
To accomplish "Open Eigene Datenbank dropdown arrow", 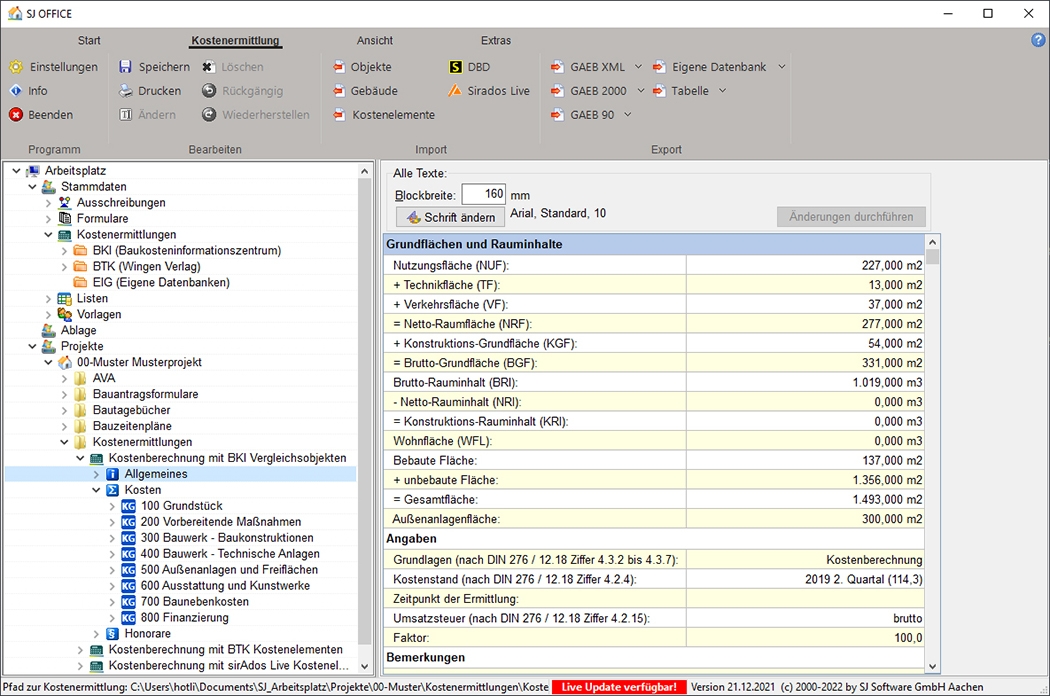I will point(782,67).
